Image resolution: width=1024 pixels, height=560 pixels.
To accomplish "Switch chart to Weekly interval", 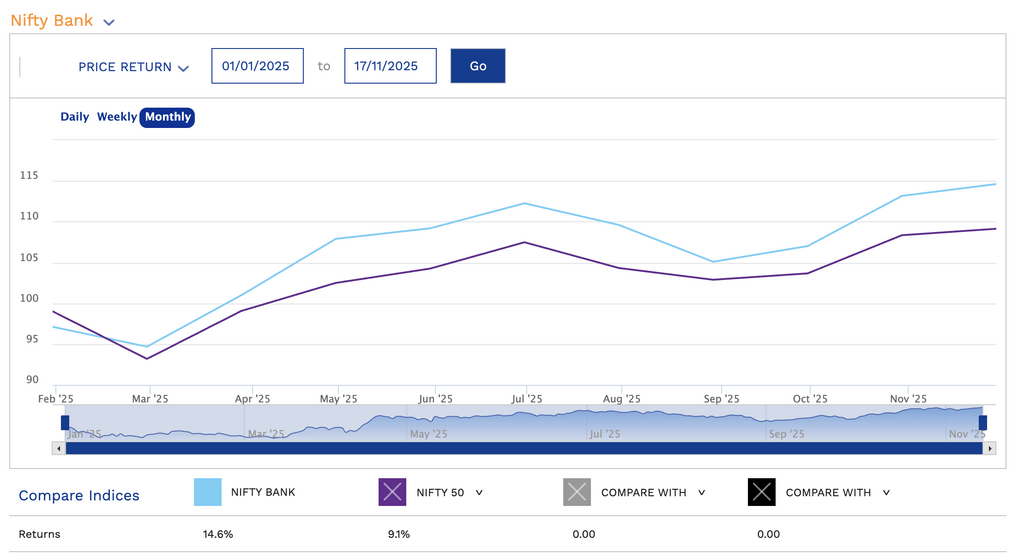I will tap(116, 117).
